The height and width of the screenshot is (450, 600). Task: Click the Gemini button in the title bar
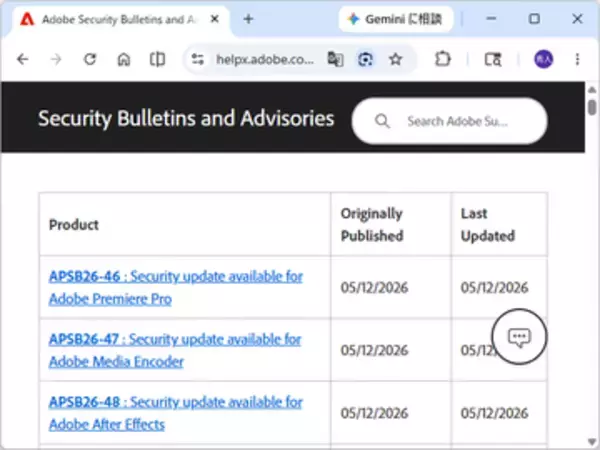pyautogui.click(x=396, y=19)
